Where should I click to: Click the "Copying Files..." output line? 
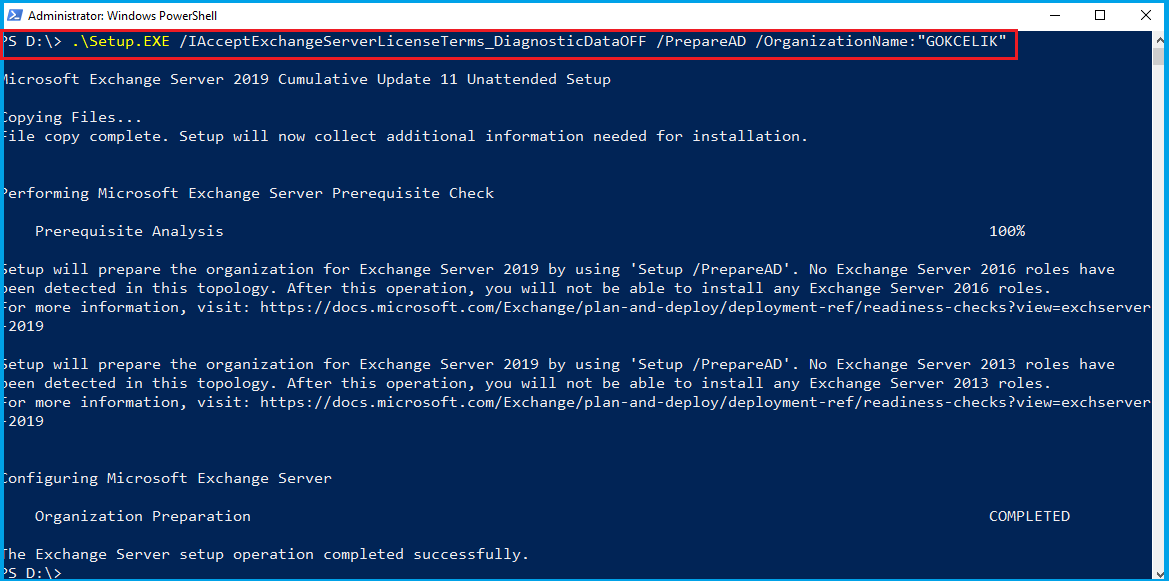(x=72, y=117)
